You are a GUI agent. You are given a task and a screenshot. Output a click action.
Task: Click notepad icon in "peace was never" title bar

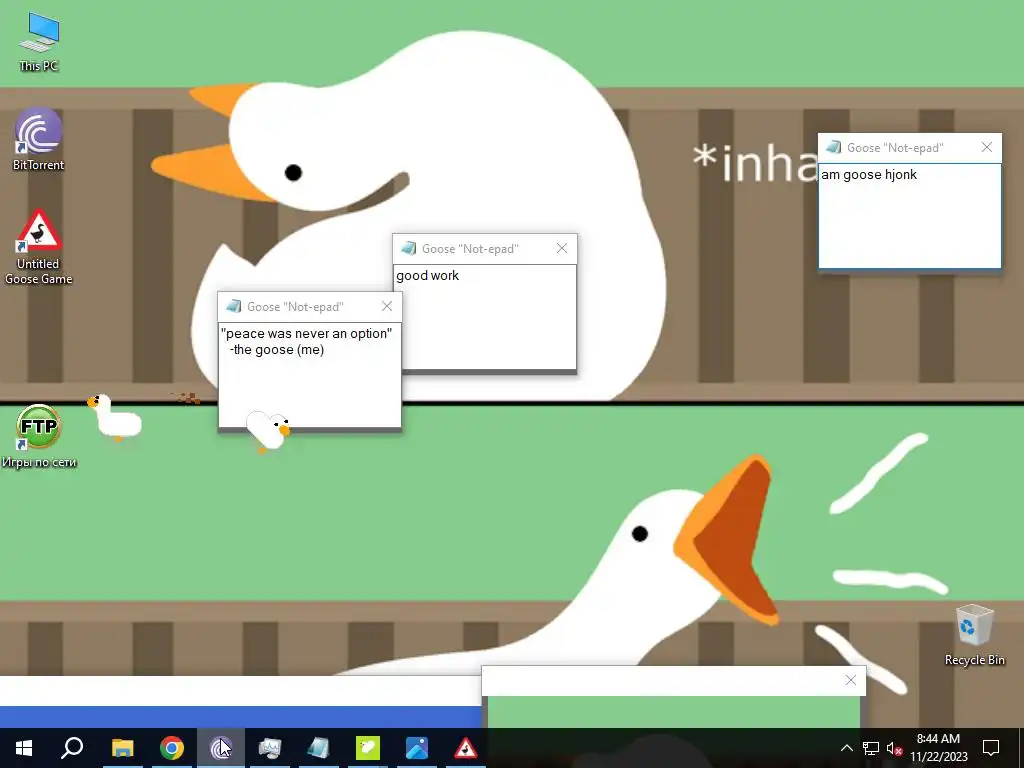[x=233, y=306]
